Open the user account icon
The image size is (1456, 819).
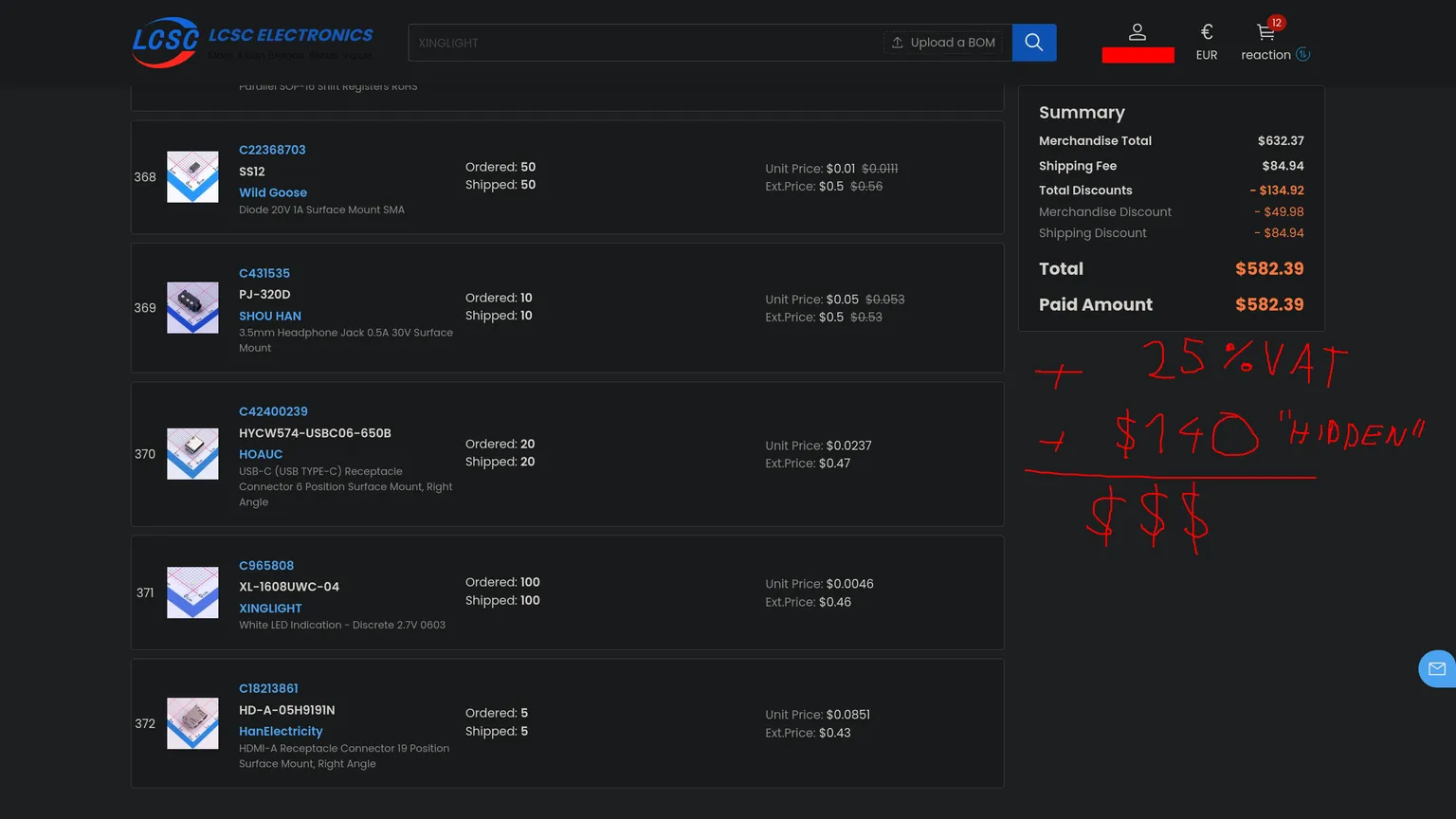click(x=1137, y=32)
